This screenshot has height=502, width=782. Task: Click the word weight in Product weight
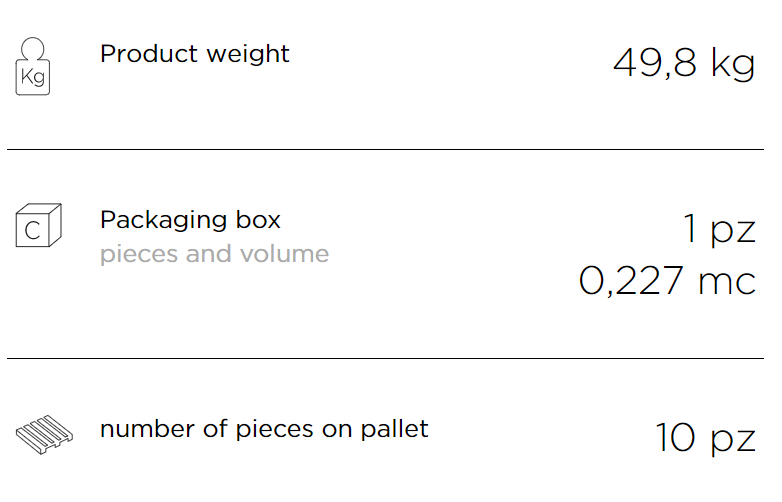(248, 54)
